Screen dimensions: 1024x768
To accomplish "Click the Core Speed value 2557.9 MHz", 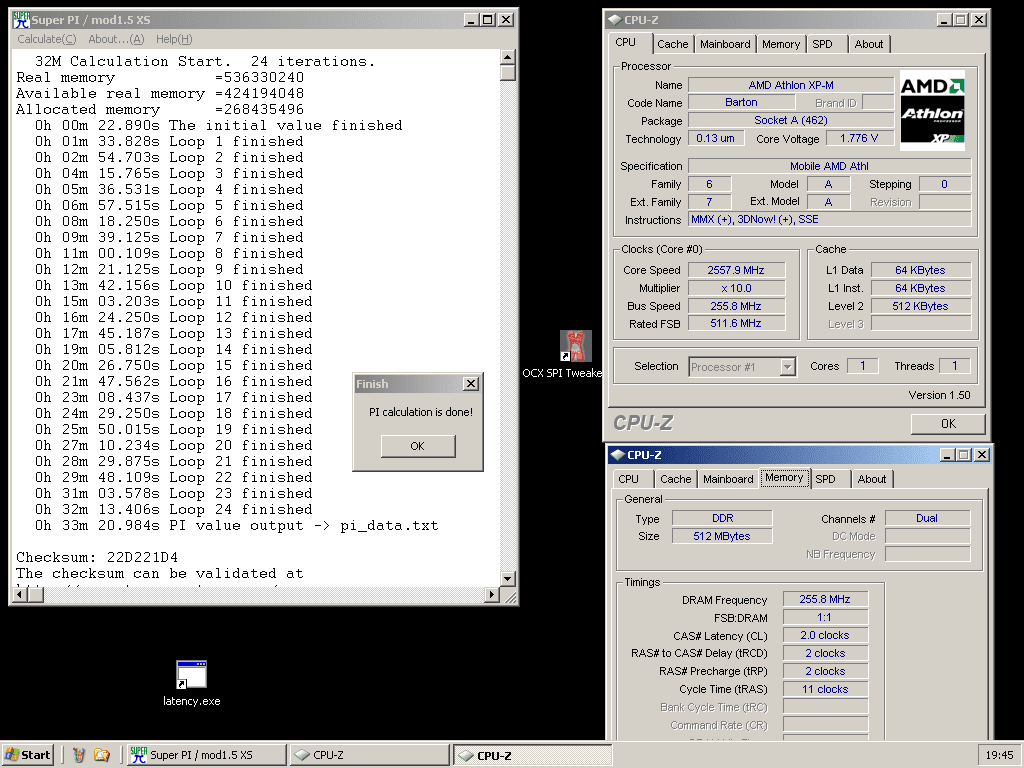I will pos(736,270).
